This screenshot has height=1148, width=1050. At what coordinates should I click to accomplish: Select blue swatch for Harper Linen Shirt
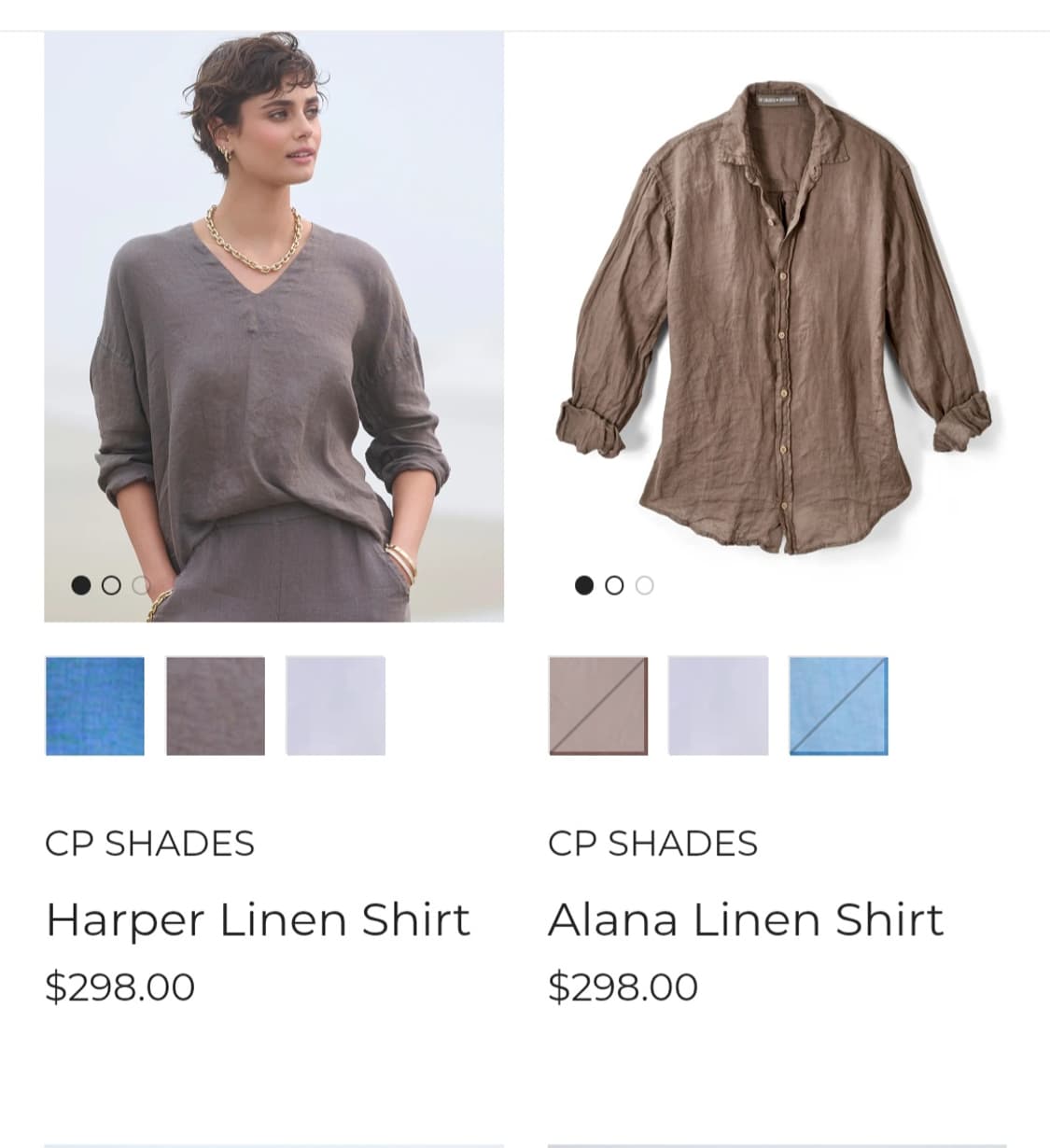pos(95,706)
